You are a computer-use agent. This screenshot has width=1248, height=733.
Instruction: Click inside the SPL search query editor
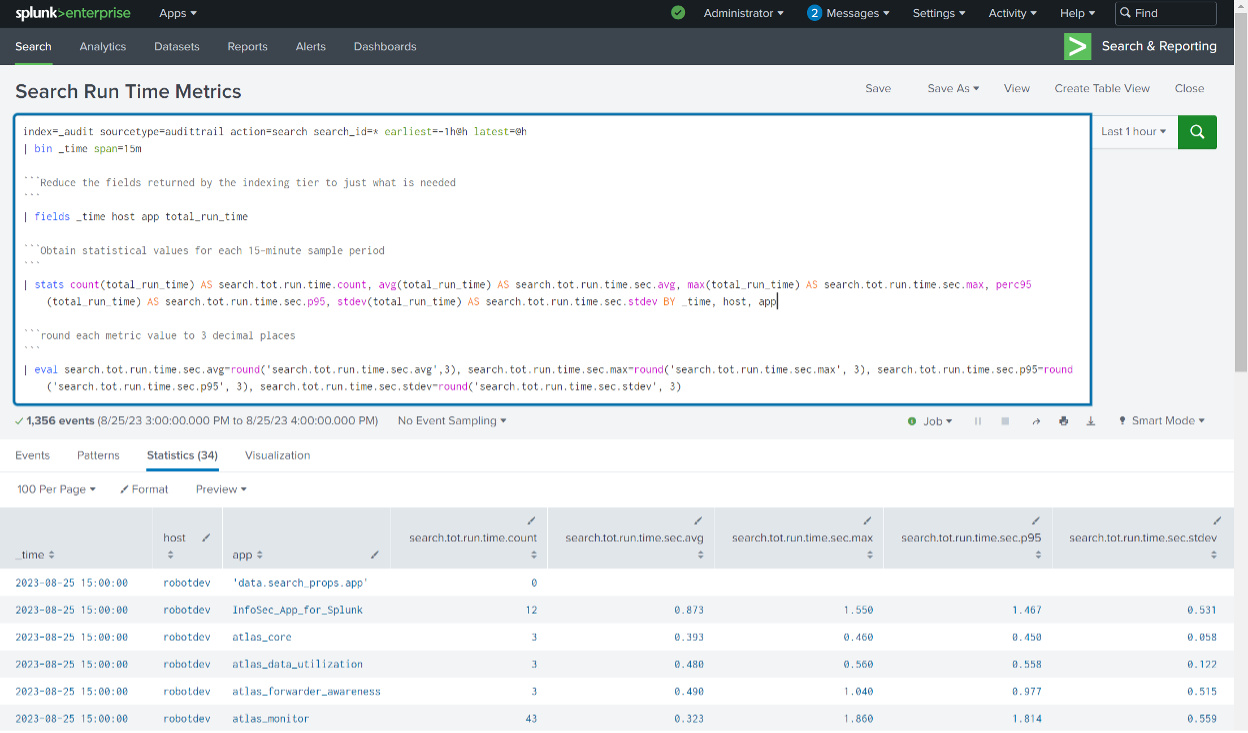(x=552, y=259)
